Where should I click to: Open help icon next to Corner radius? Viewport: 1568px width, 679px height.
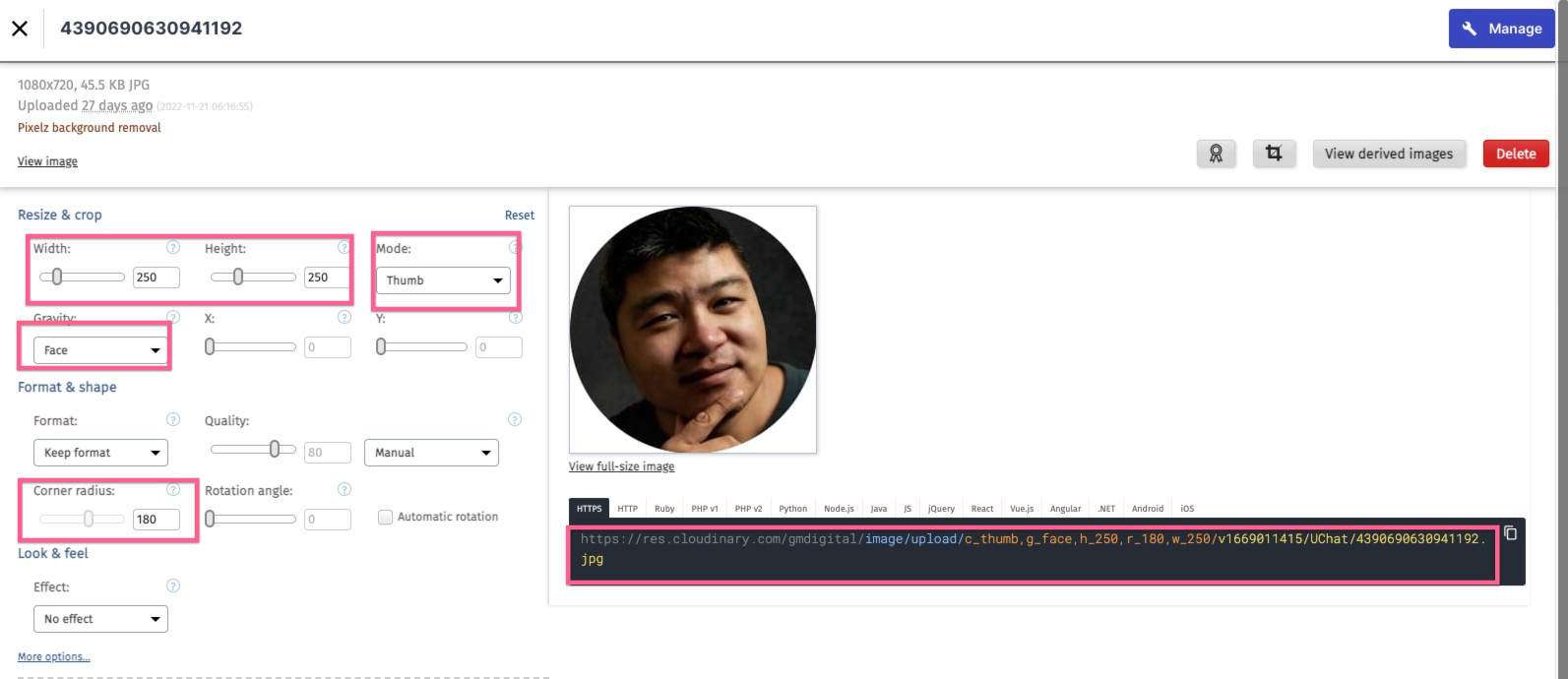coord(173,489)
